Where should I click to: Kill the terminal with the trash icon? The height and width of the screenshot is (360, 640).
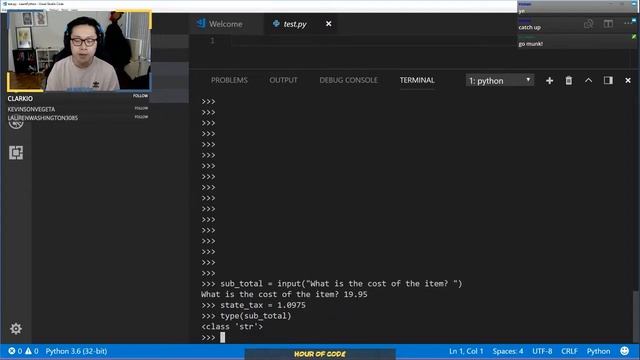tap(569, 81)
